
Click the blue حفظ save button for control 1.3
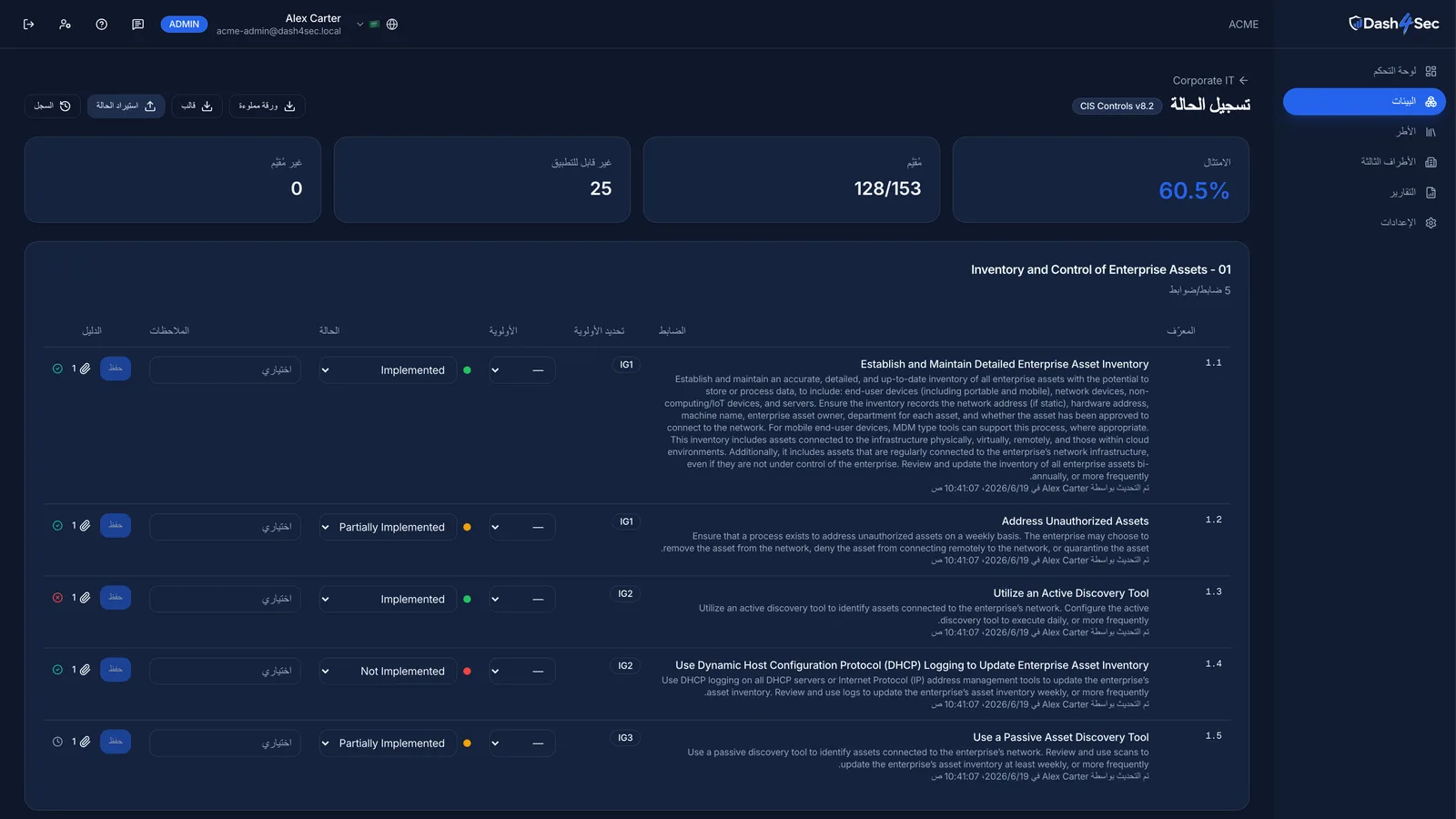[x=116, y=597]
